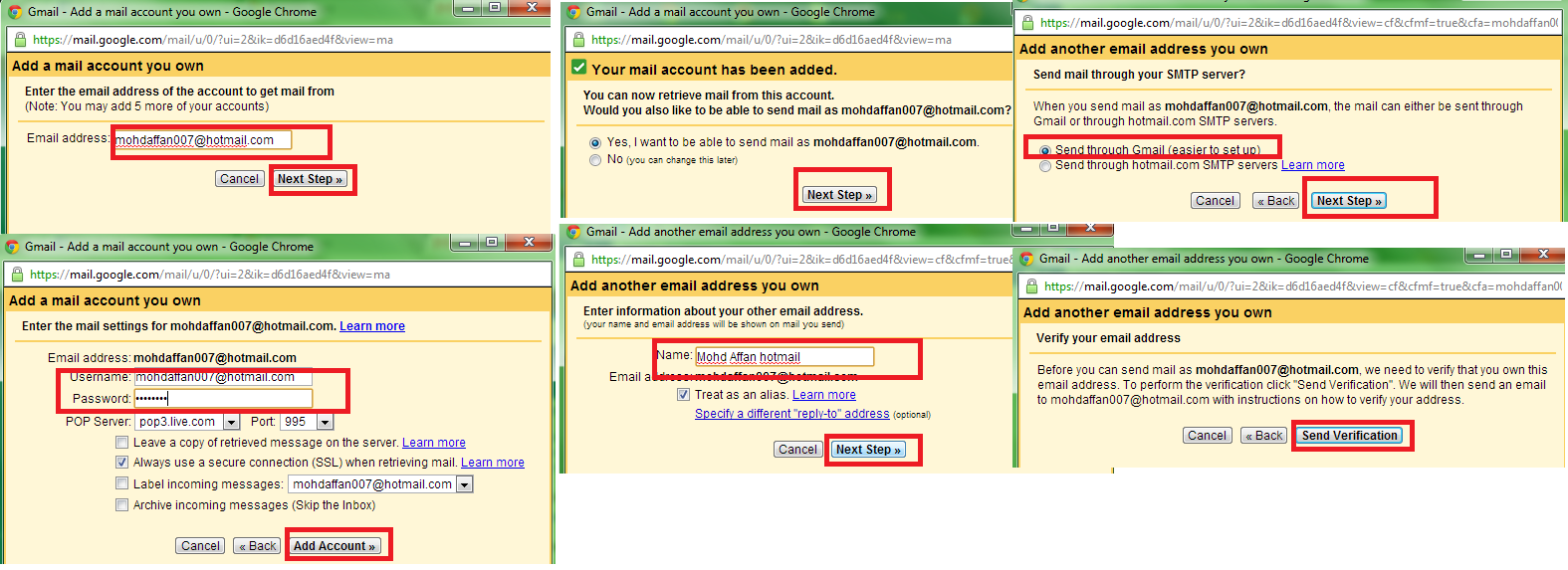
Task: Select 'Send through Gmail (easier to set up)'
Action: [x=1045, y=150]
